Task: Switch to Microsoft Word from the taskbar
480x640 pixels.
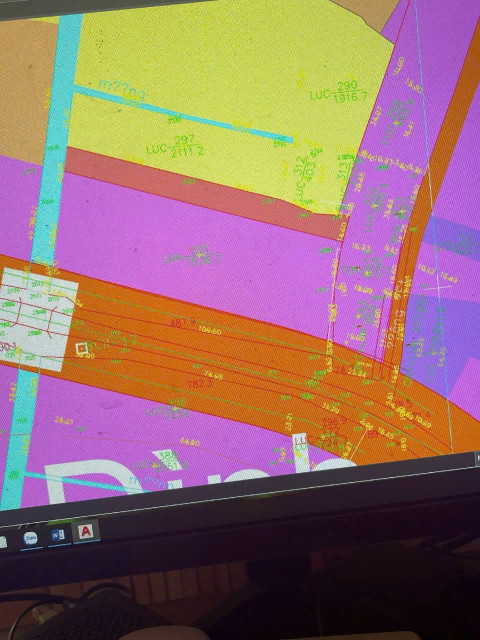Action: (58, 535)
